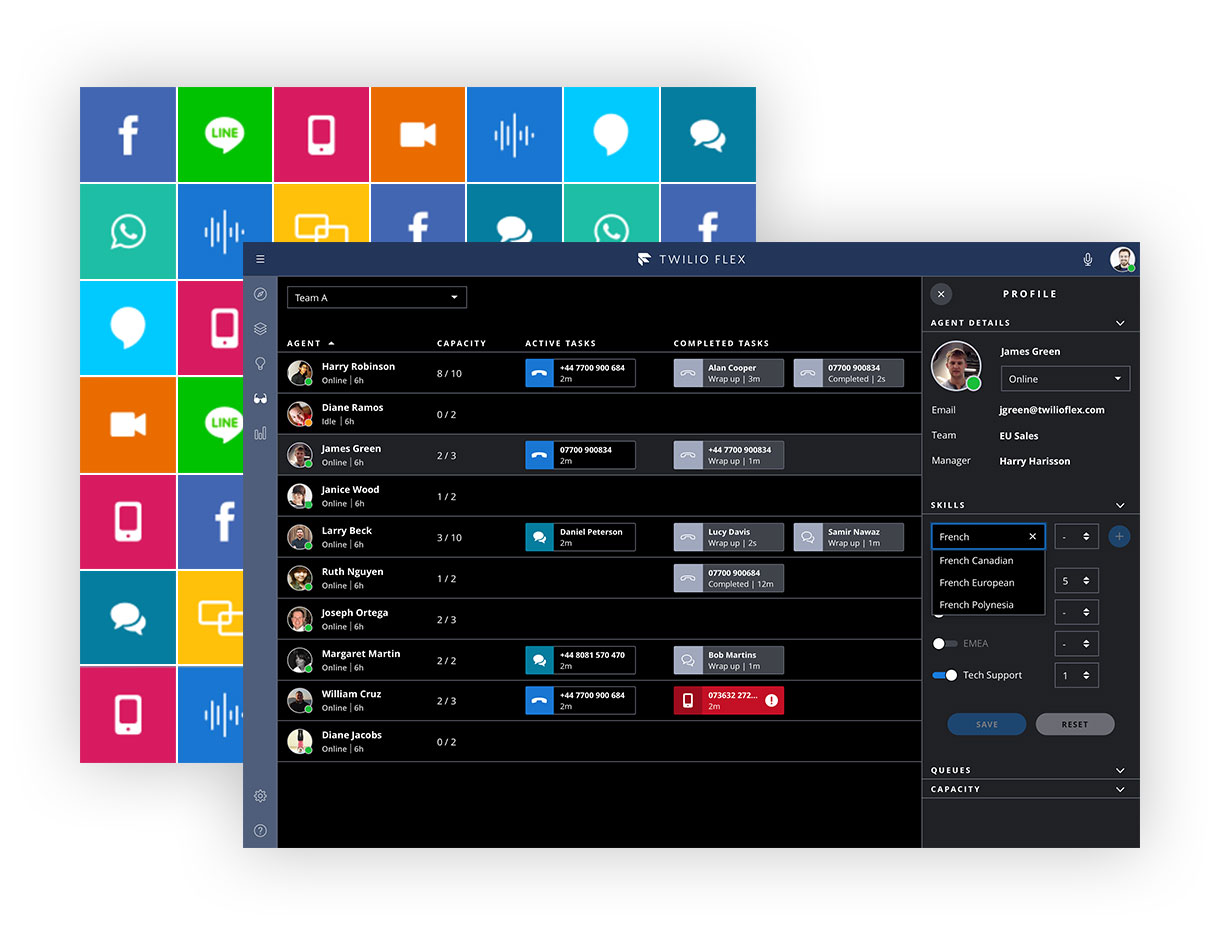
Task: Open the lightbulb icon in the sidebar
Action: 260,363
